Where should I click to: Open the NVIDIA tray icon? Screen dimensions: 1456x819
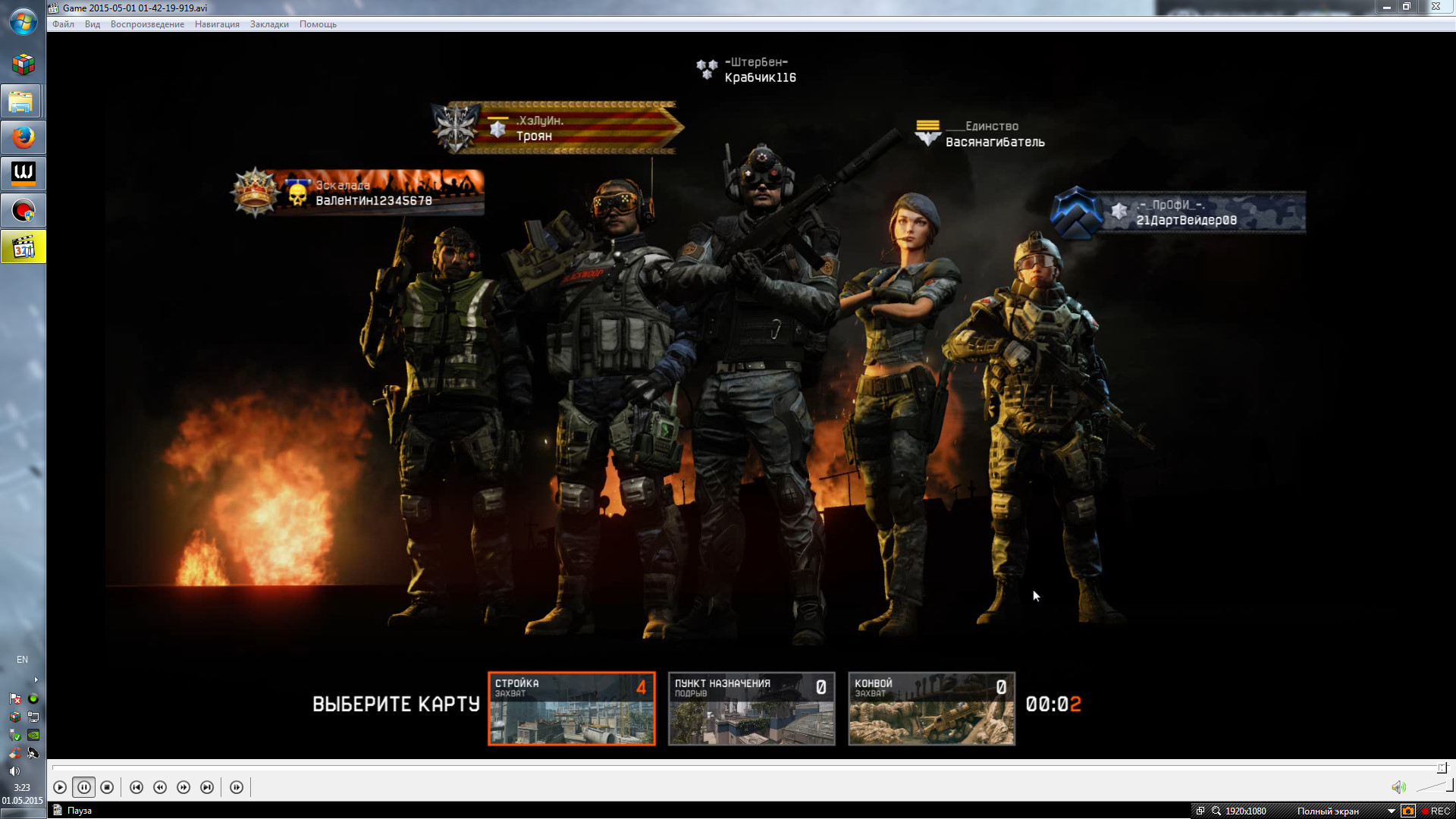[33, 735]
